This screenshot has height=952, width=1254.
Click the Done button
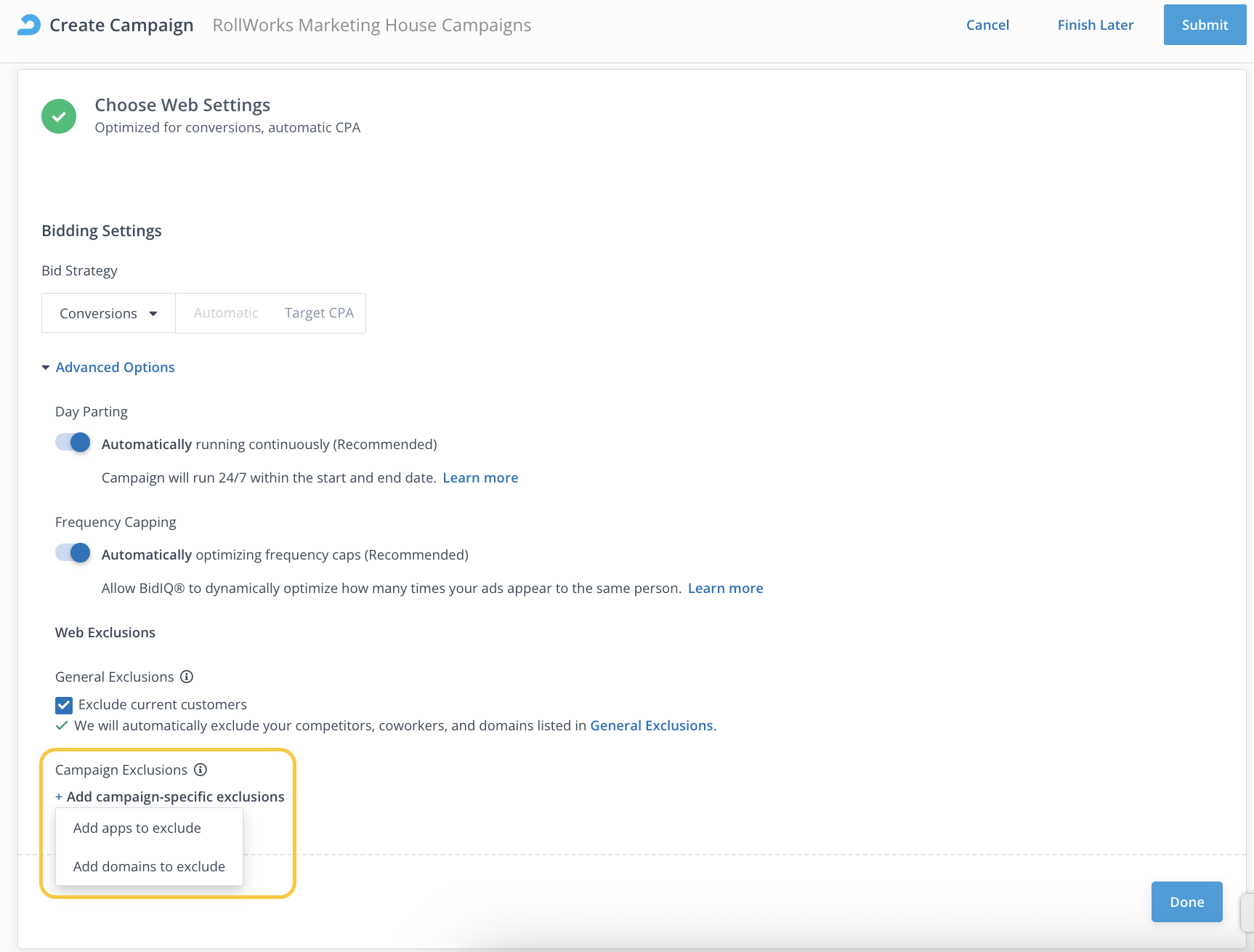[1186, 902]
